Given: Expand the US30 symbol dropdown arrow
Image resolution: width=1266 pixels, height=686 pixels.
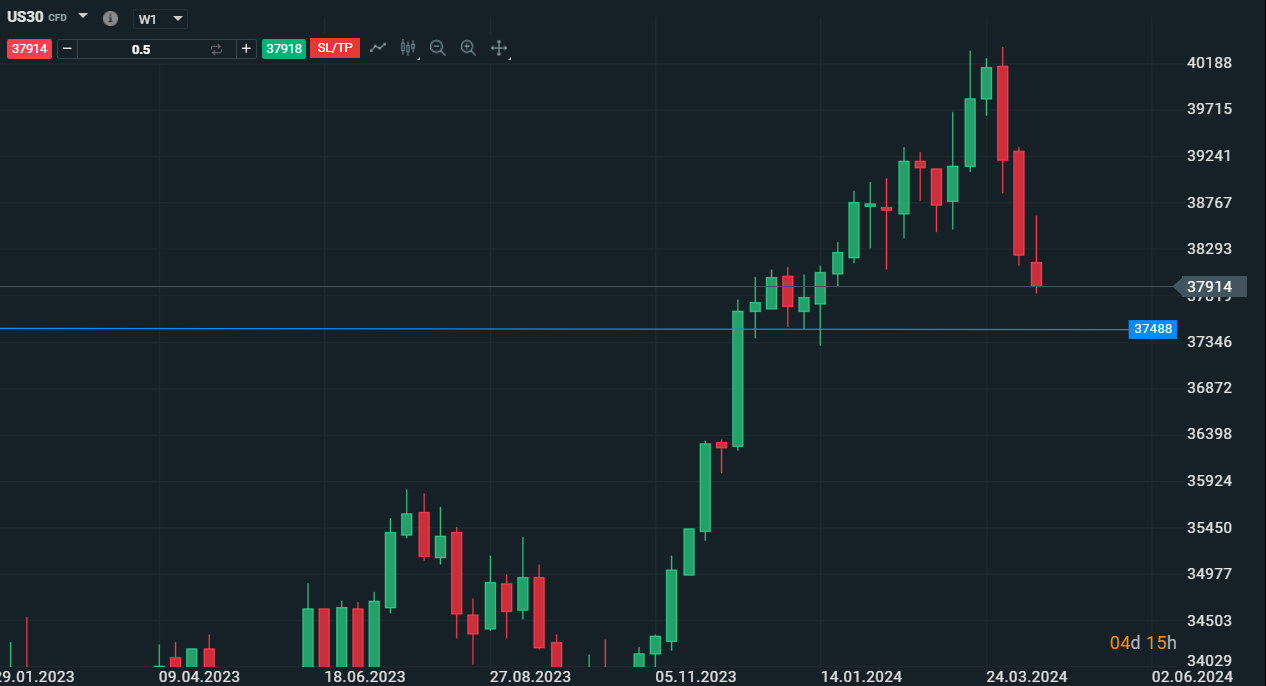Looking at the screenshot, I should pos(83,17).
